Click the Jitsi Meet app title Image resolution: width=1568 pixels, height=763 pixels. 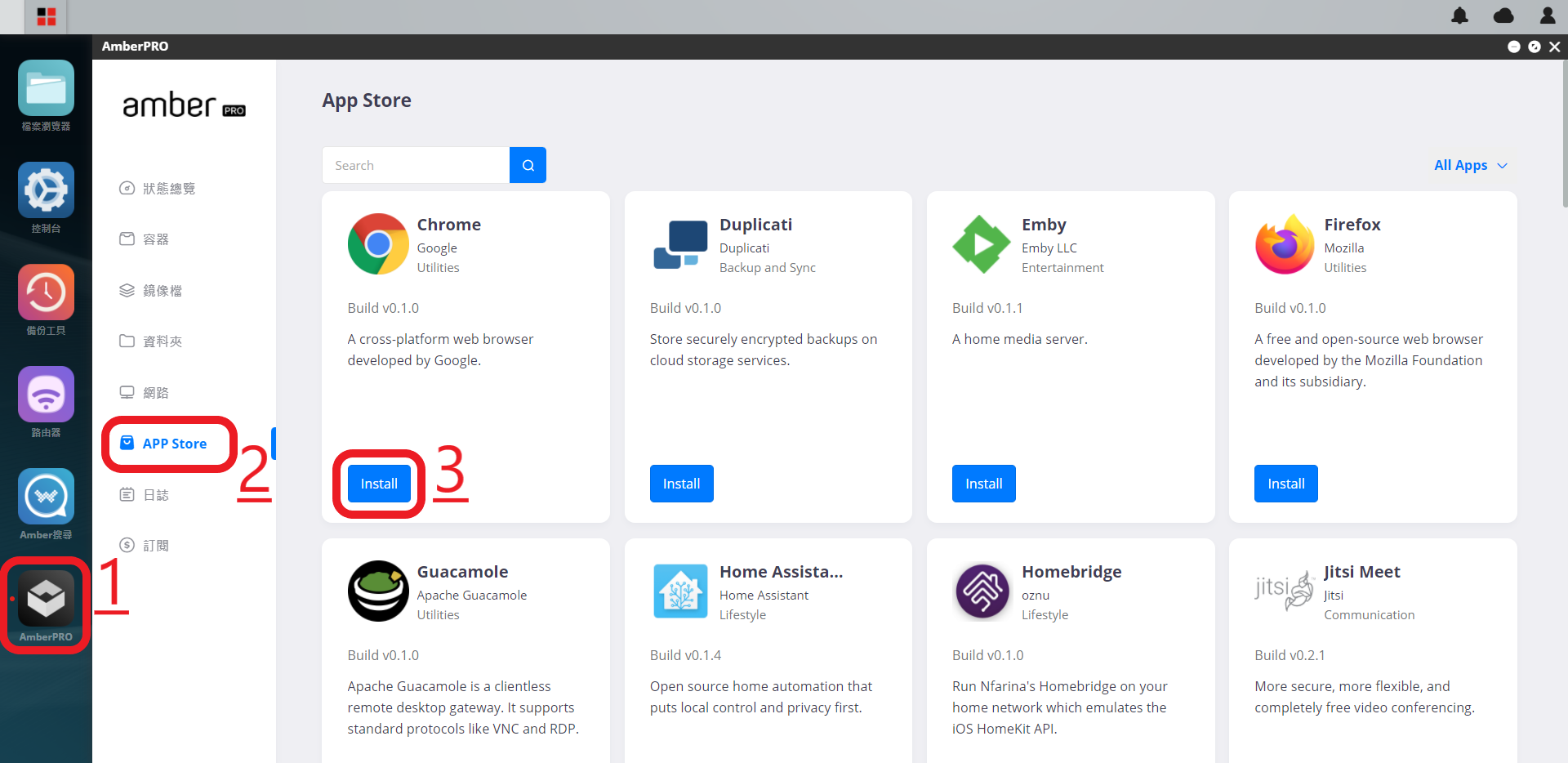[x=1361, y=572]
